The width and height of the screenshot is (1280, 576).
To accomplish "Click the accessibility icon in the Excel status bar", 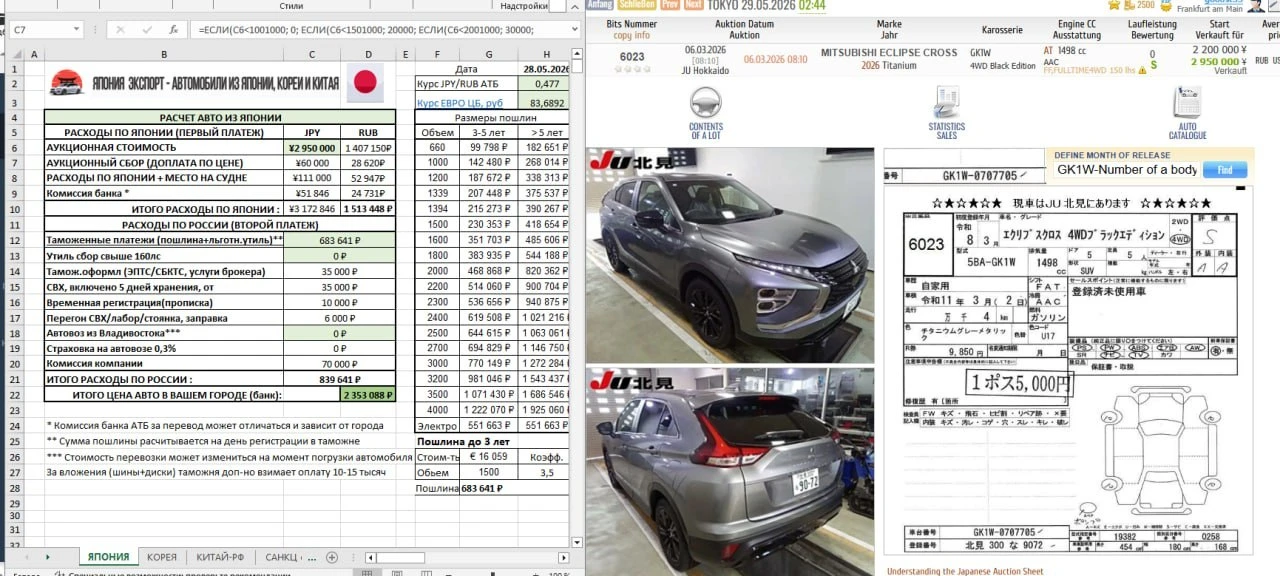I will [60, 574].
